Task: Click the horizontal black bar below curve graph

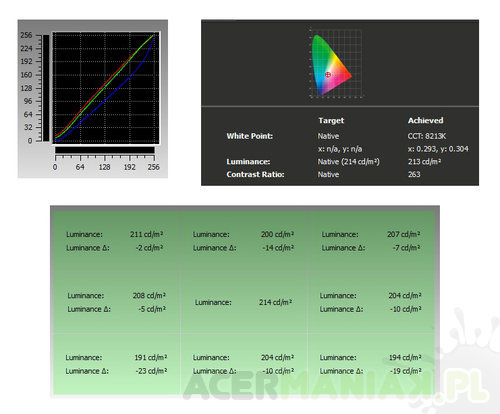Action: click(105, 150)
